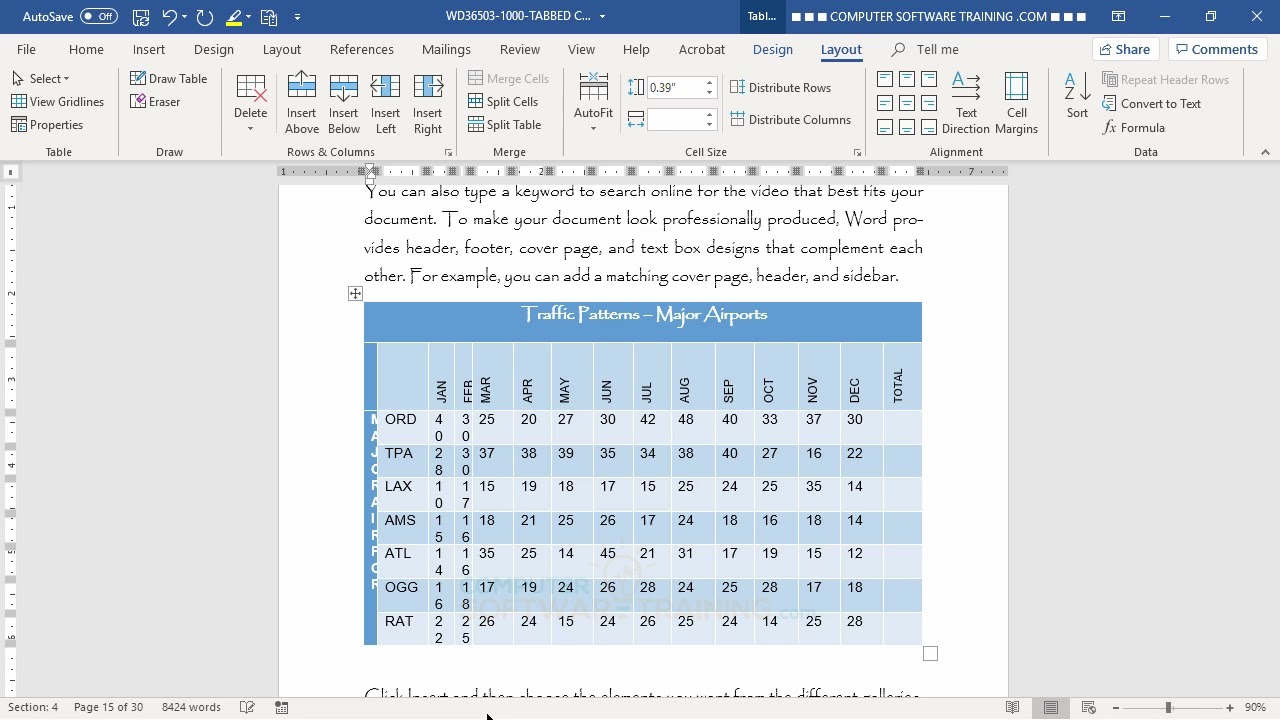Toggle View Gridlines
The width and height of the screenshot is (1280, 720).
[57, 102]
